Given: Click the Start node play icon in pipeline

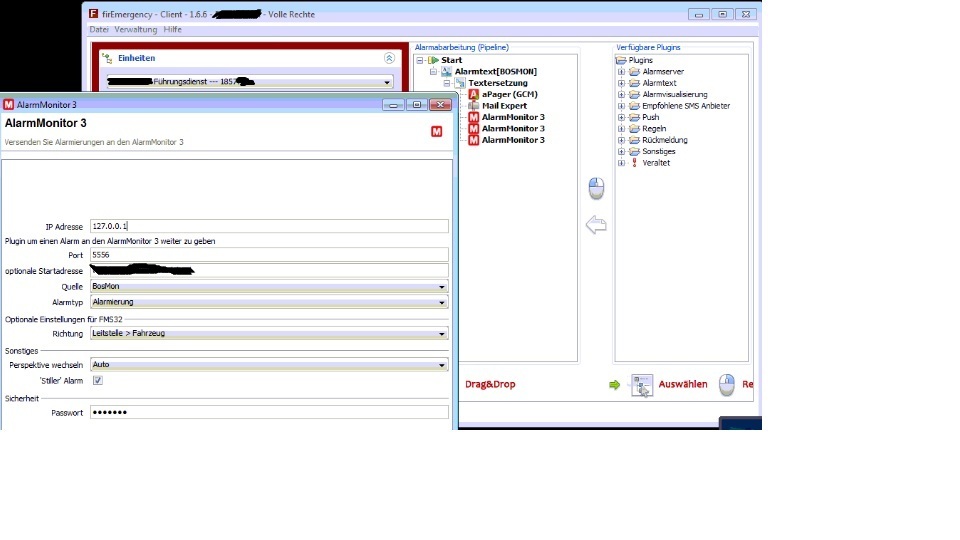Looking at the screenshot, I should tap(433, 60).
